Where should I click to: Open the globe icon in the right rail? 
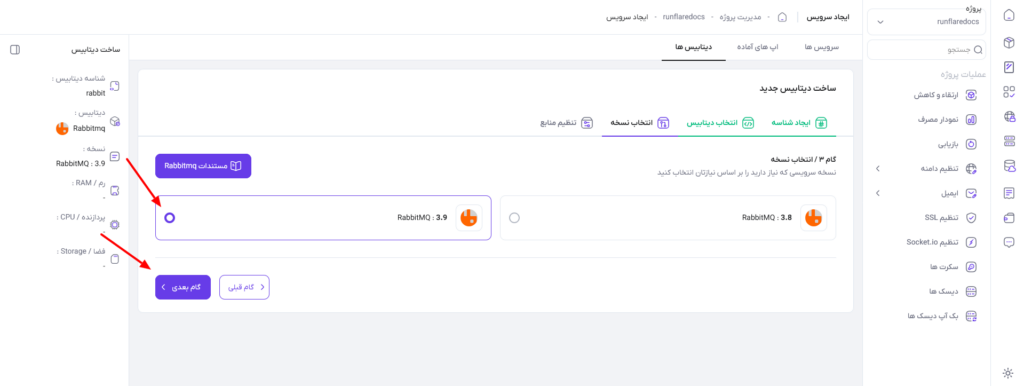(1009, 117)
